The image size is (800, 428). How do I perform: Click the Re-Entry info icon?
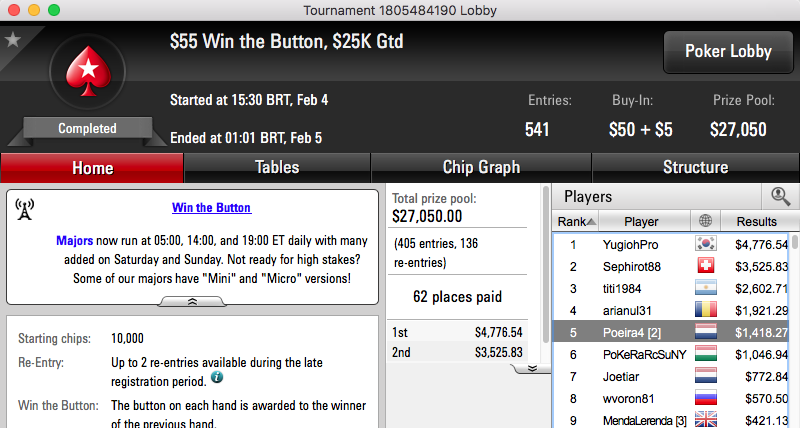click(x=217, y=377)
